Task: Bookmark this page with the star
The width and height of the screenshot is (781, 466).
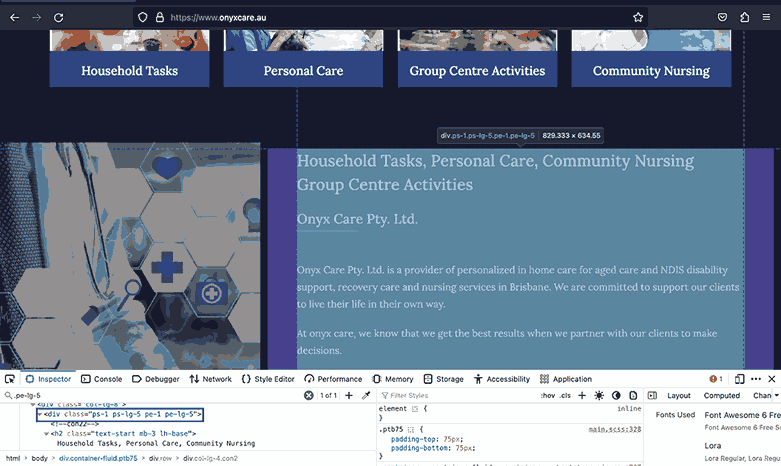Action: (638, 17)
